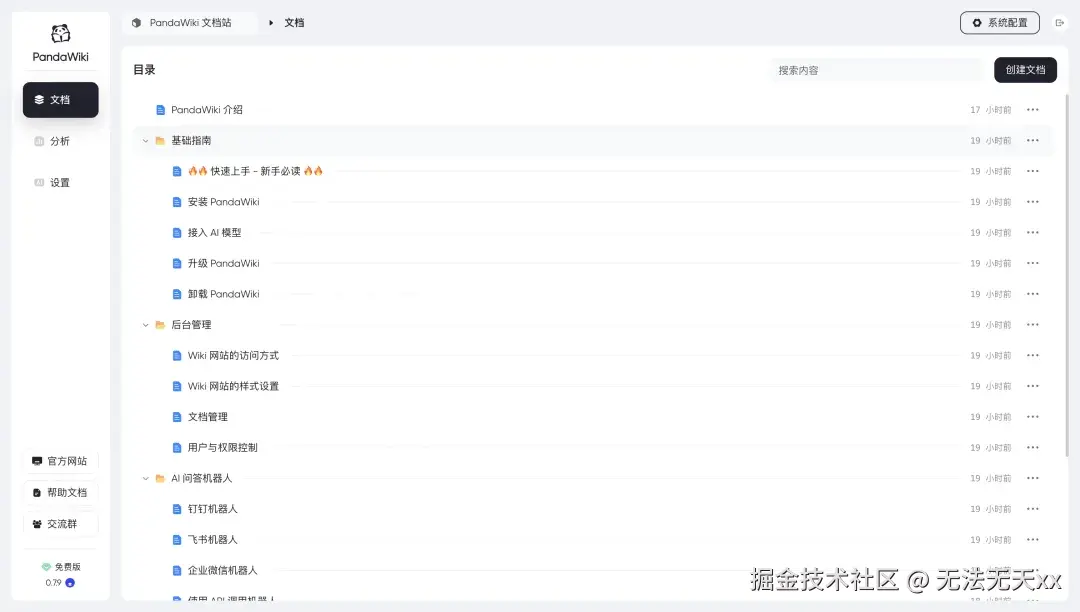This screenshot has height=612, width=1080.
Task: Open more options for 飞书机器人
Action: [1032, 540]
